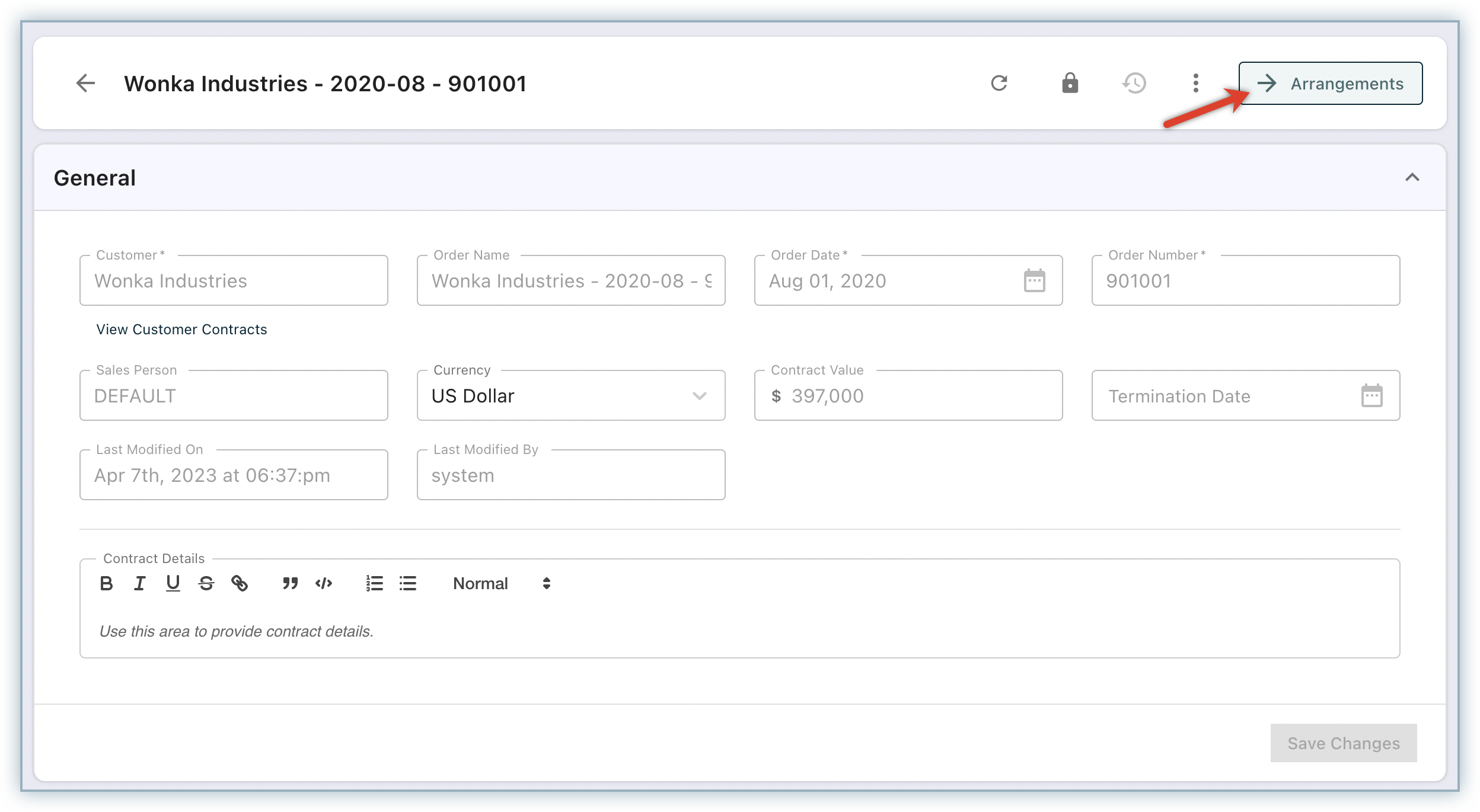The height and width of the screenshot is (812, 1480).
Task: Insert a link via editor toolbar
Action: pyautogui.click(x=240, y=584)
